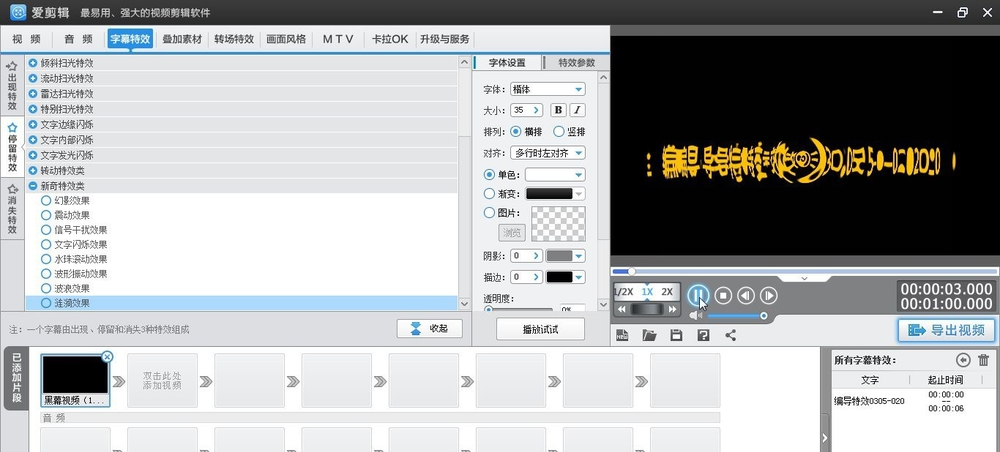Collapse the 新奇特效类 category

pyautogui.click(x=33, y=186)
